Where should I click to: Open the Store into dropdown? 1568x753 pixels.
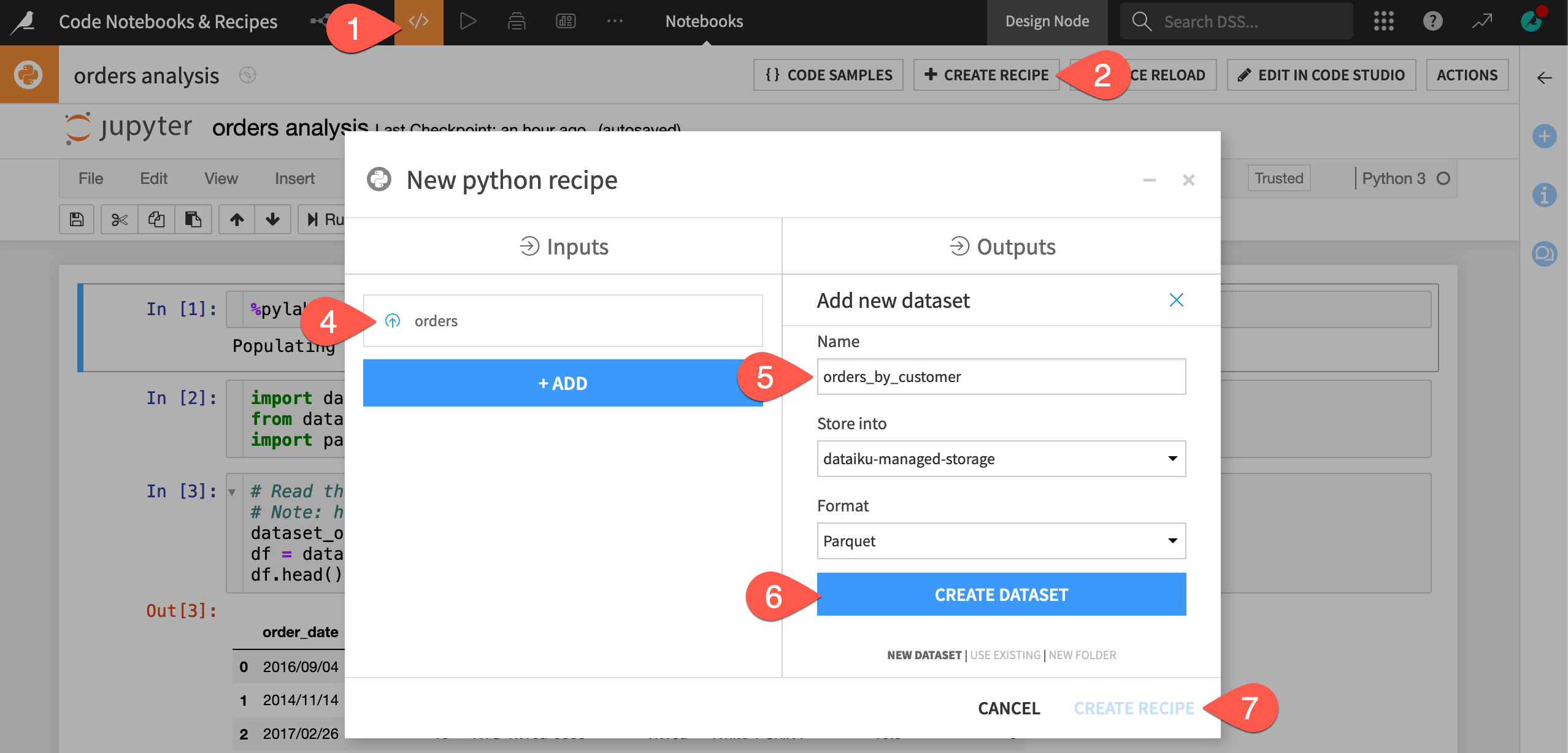coord(1001,458)
